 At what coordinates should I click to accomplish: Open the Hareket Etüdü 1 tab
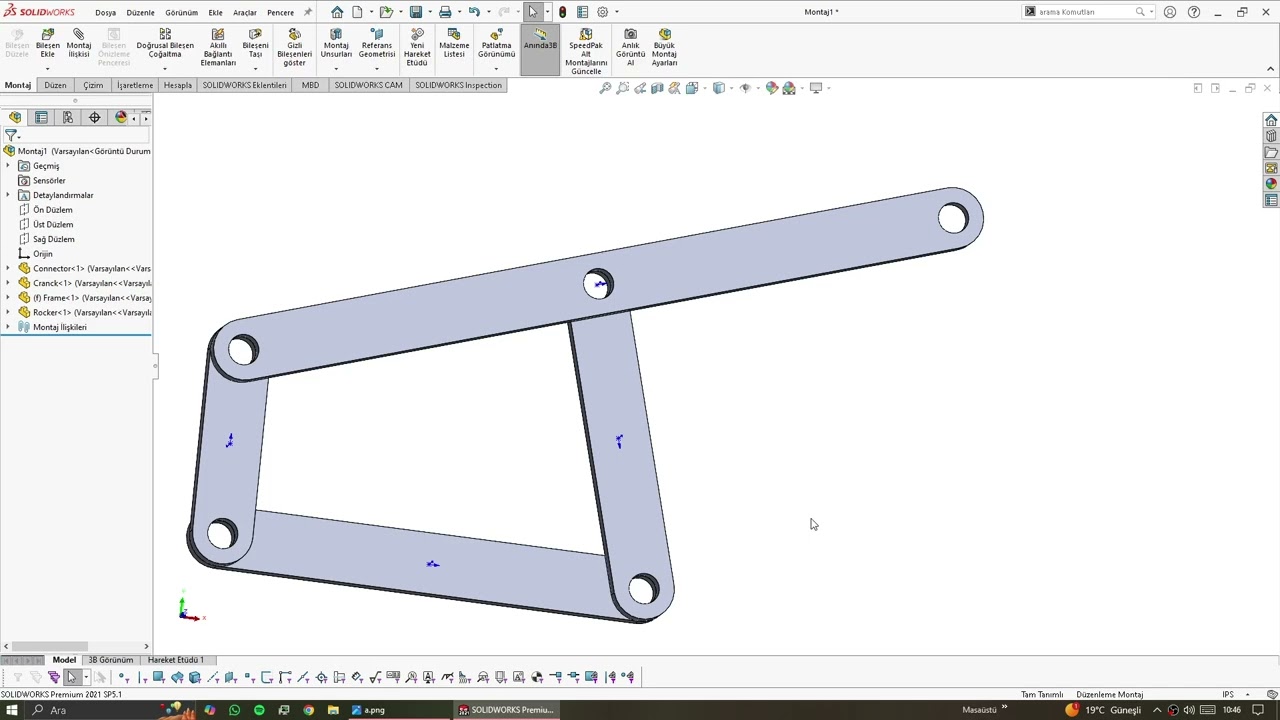coord(175,660)
